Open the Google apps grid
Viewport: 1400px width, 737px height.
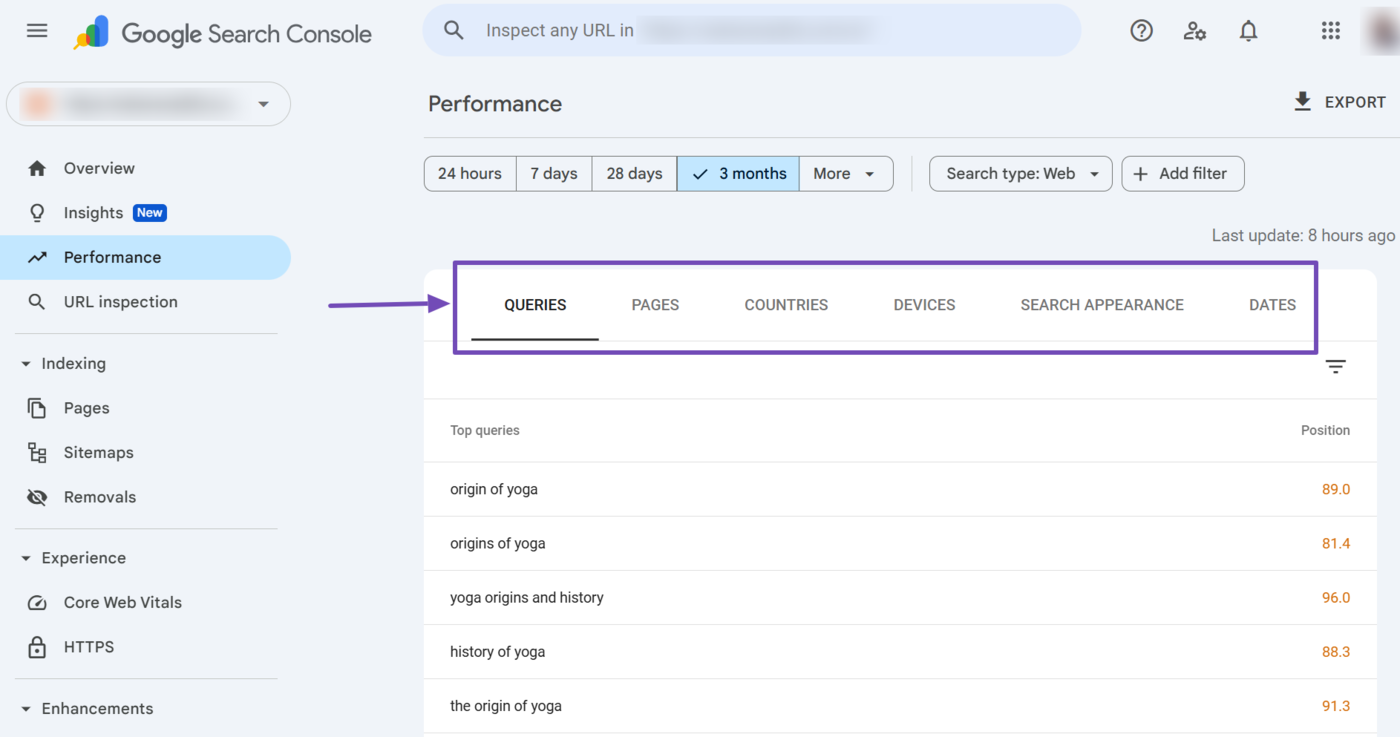pyautogui.click(x=1330, y=31)
